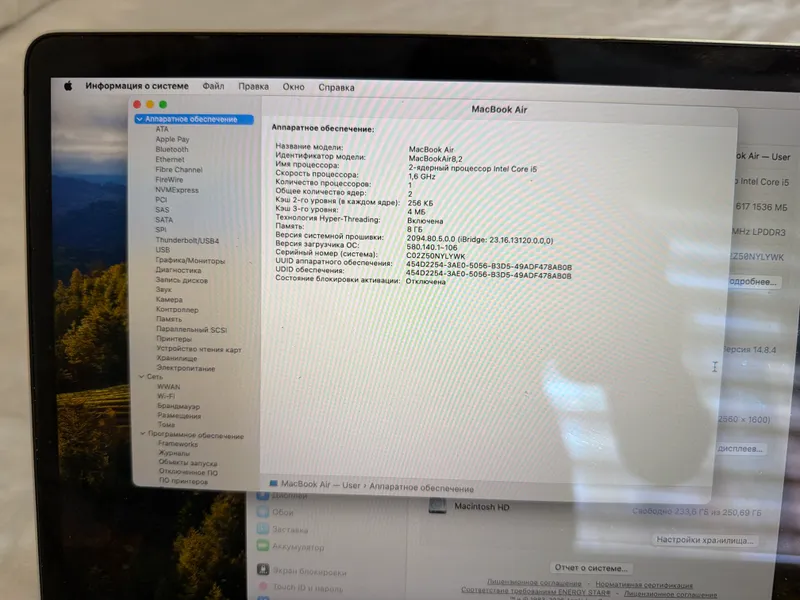Select Устройство чтения карт in sidebar
This screenshot has width=800, height=600.
click(199, 349)
